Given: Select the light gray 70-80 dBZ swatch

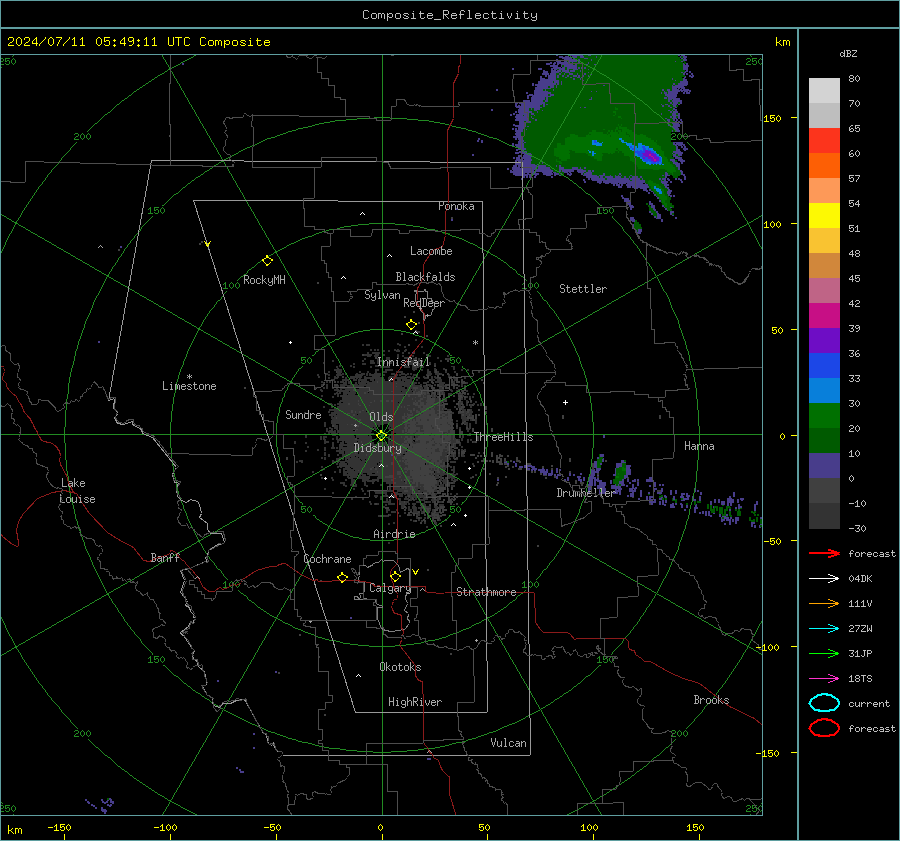Looking at the screenshot, I should 824,90.
